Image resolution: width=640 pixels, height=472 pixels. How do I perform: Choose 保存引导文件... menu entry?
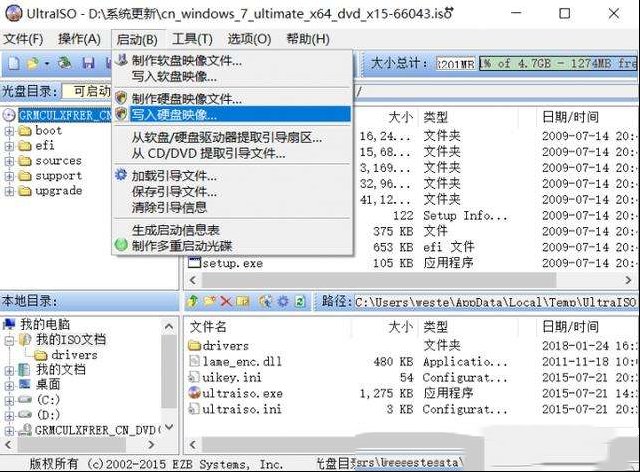(x=232, y=191)
